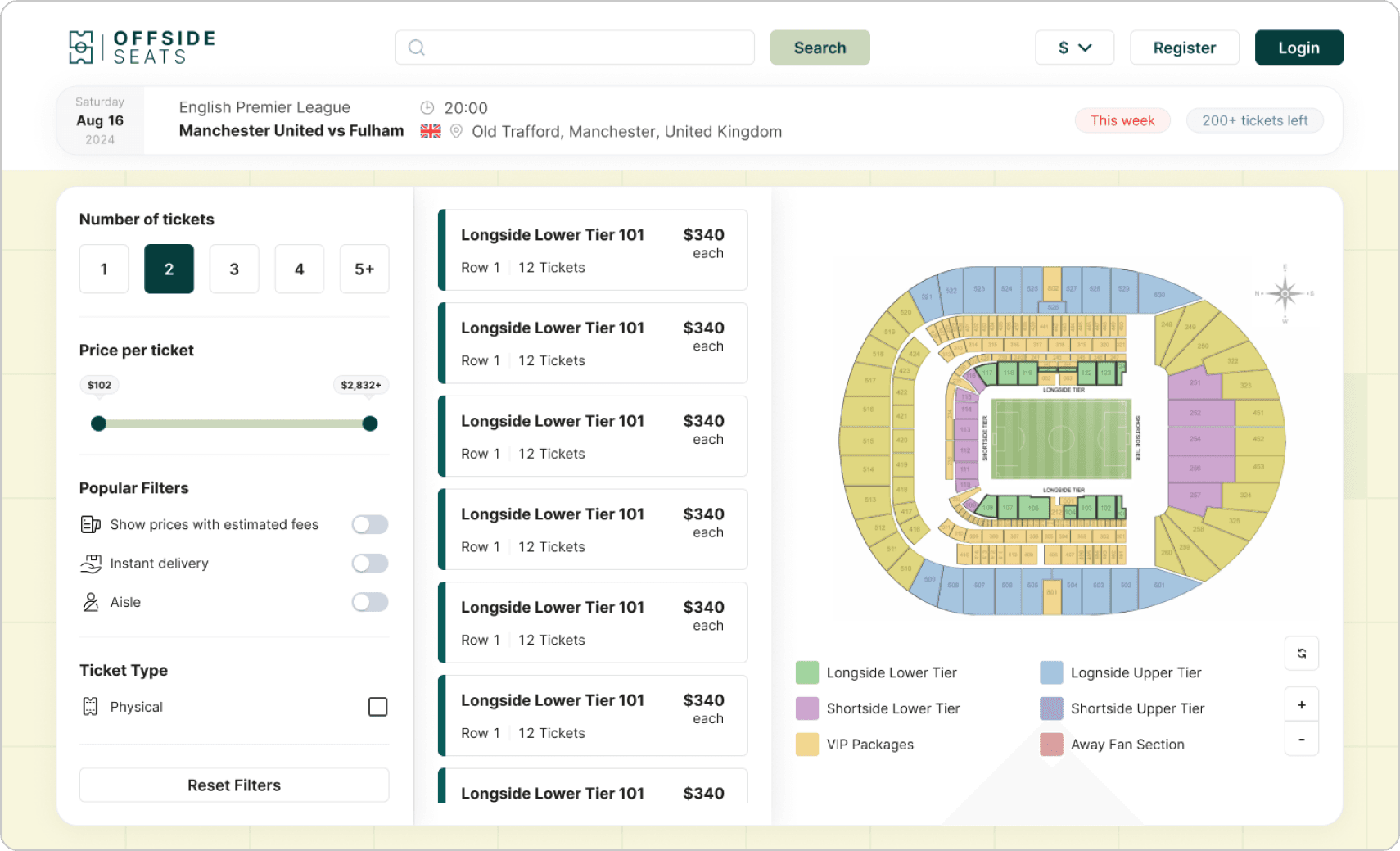Select 2 tickets
The image size is (1400, 851).
(x=169, y=269)
